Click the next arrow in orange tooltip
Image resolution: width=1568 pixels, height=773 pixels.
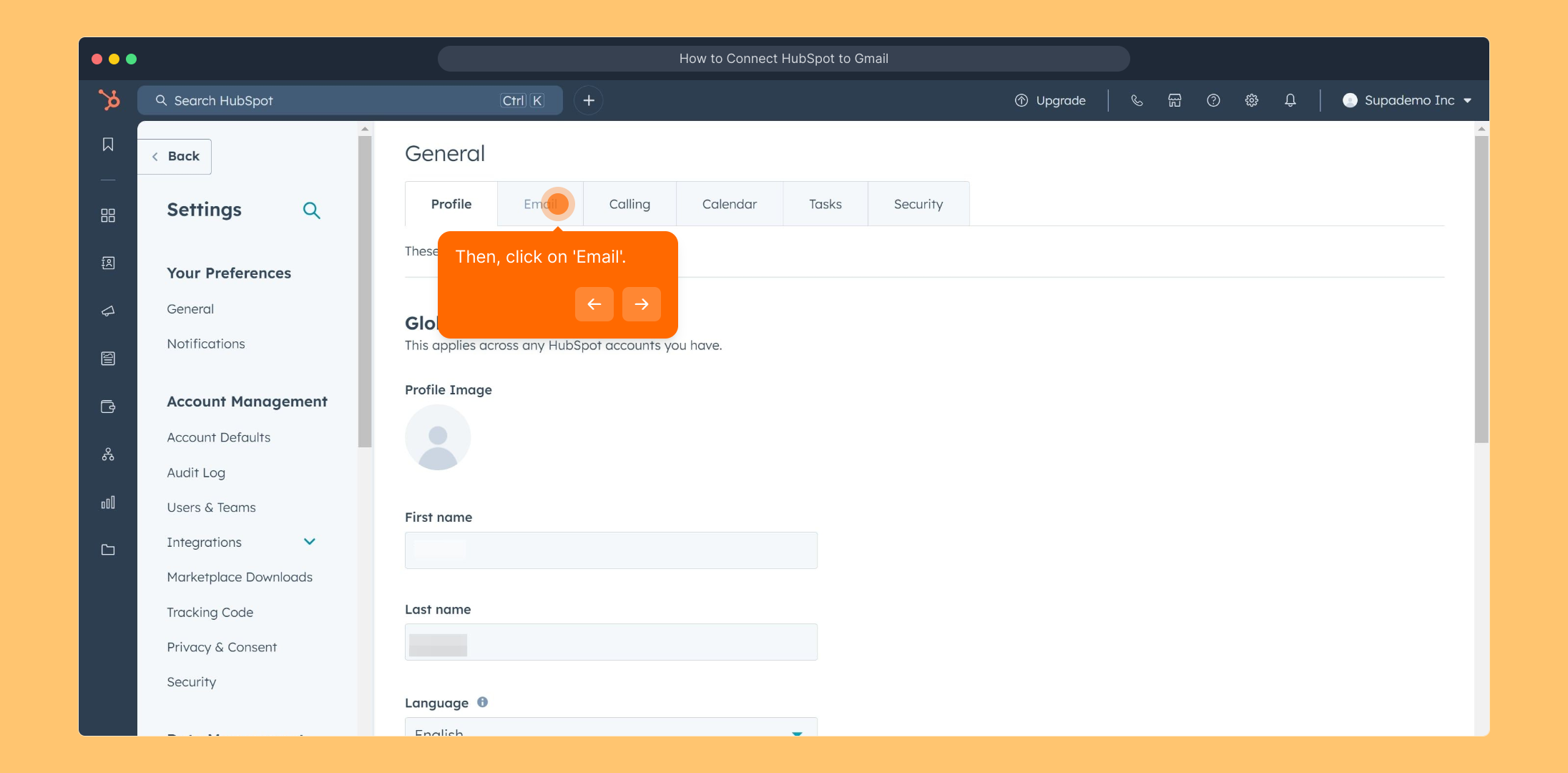click(641, 304)
